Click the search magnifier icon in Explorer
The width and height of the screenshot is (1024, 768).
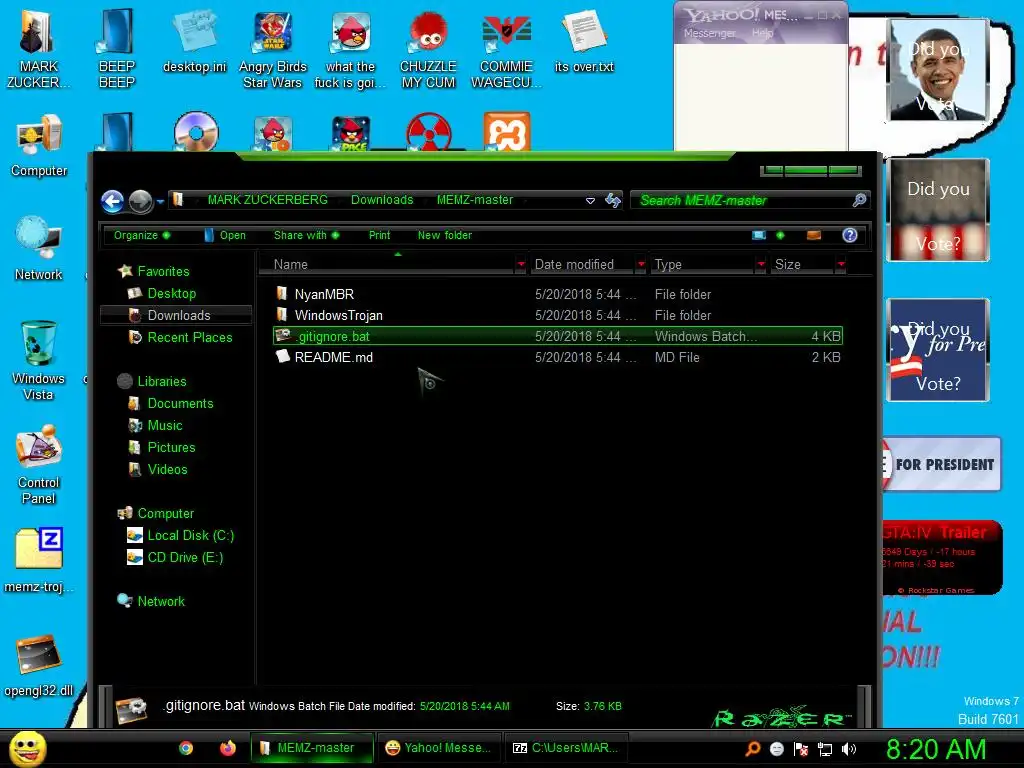(859, 200)
